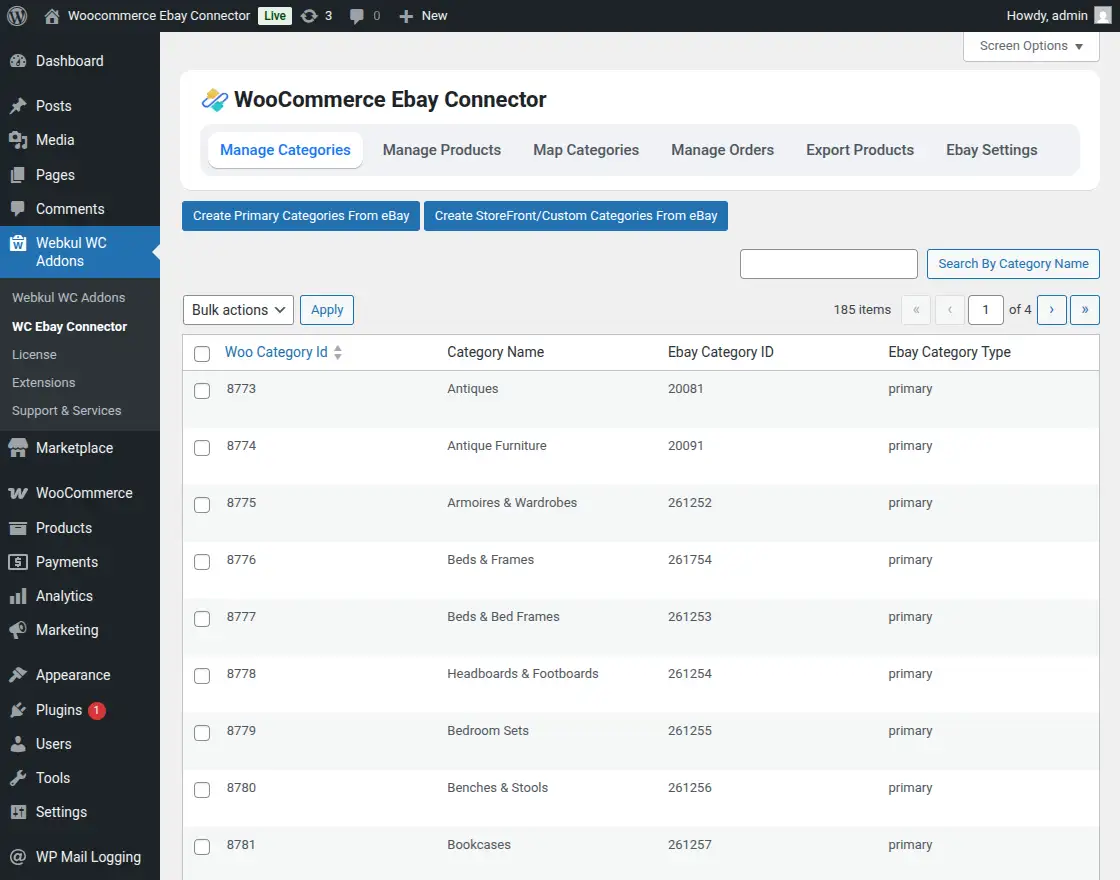Image resolution: width=1120 pixels, height=880 pixels.
Task: Click the Comments bubble sidebar icon
Action: 18,209
